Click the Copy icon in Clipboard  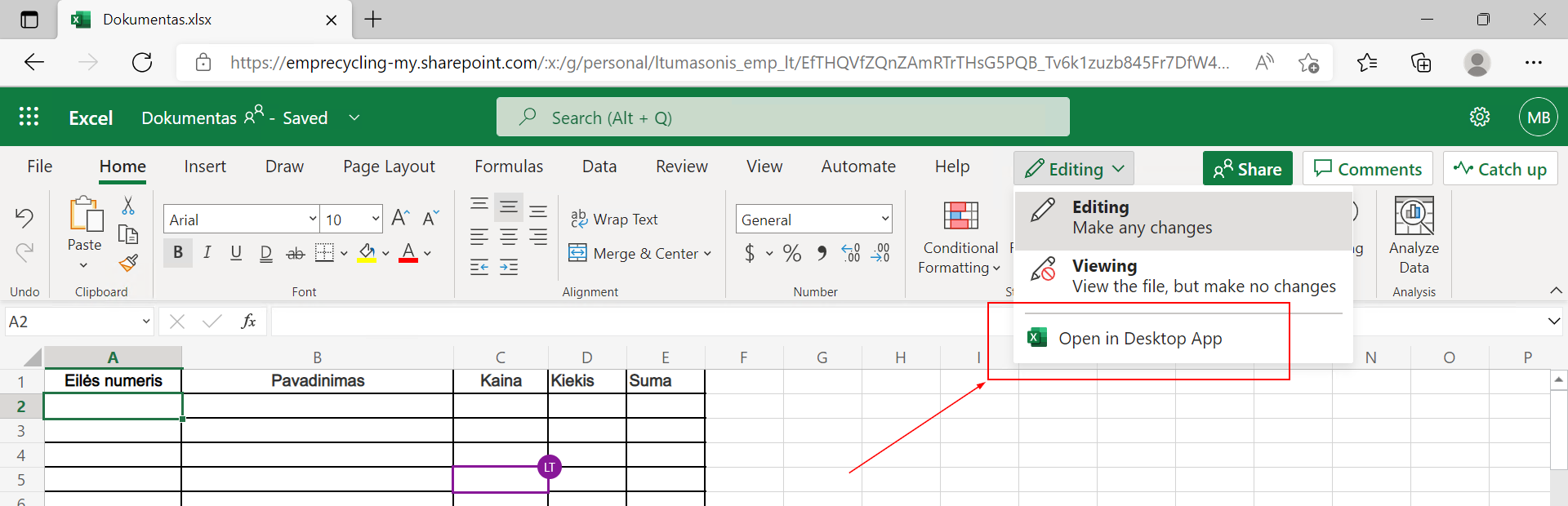pyautogui.click(x=128, y=235)
